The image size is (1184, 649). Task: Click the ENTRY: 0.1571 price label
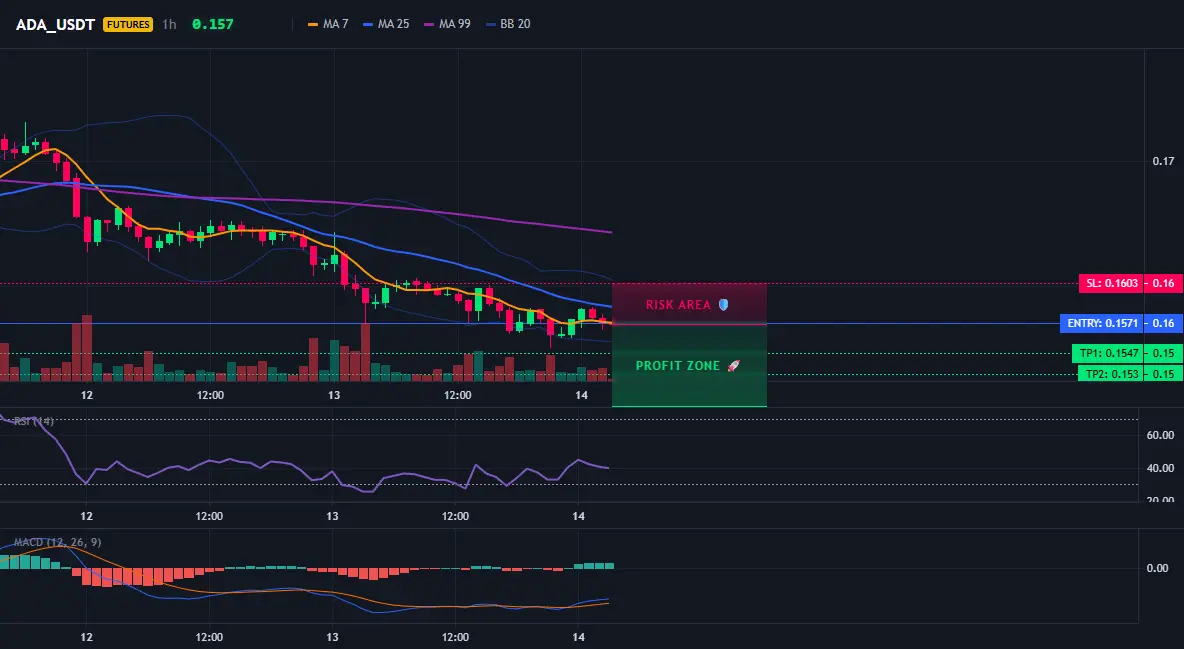(1102, 323)
